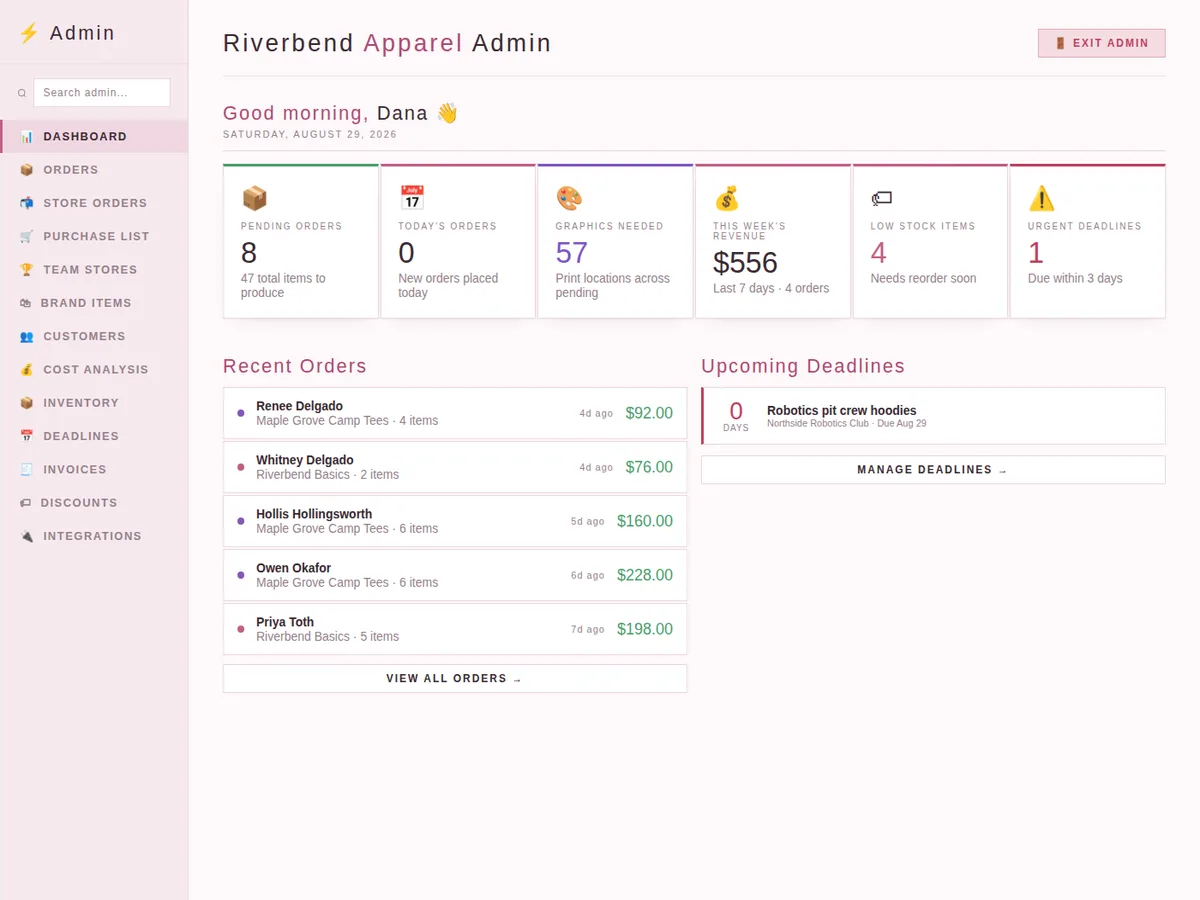Click the 0 Days deadline counter
1200x900 pixels.
click(x=736, y=416)
